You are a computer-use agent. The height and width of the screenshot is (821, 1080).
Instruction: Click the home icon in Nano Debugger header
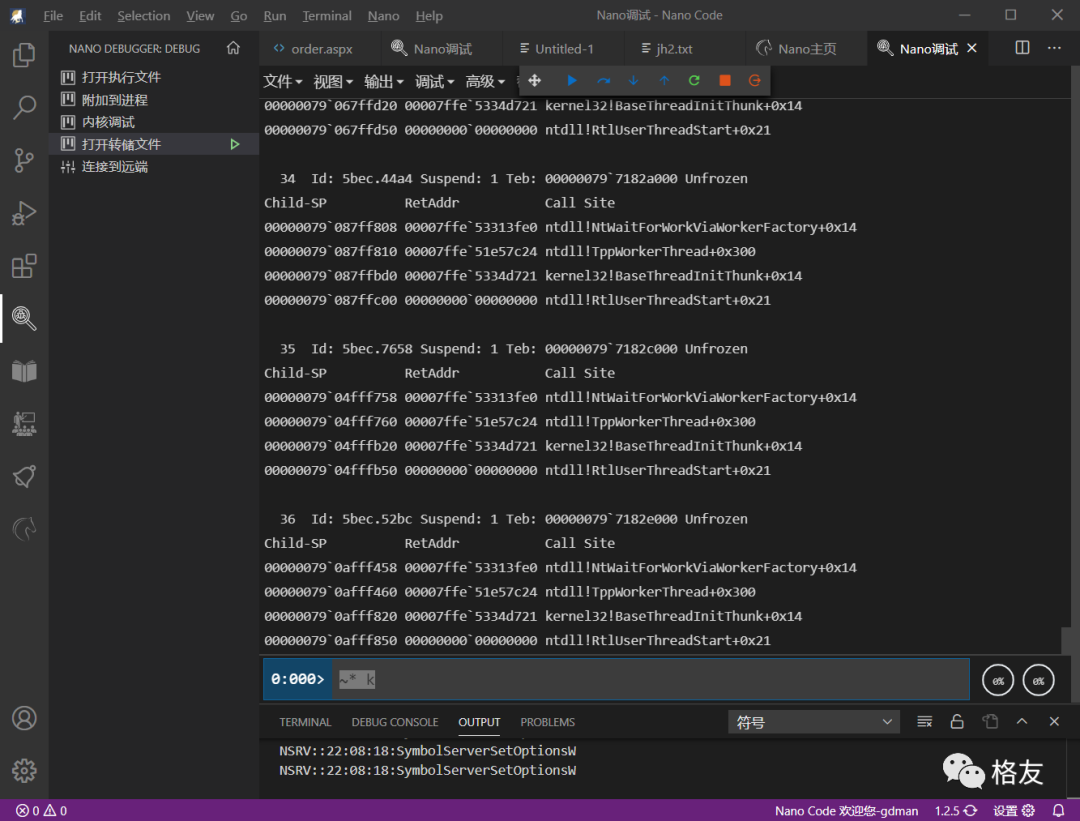coord(233,48)
